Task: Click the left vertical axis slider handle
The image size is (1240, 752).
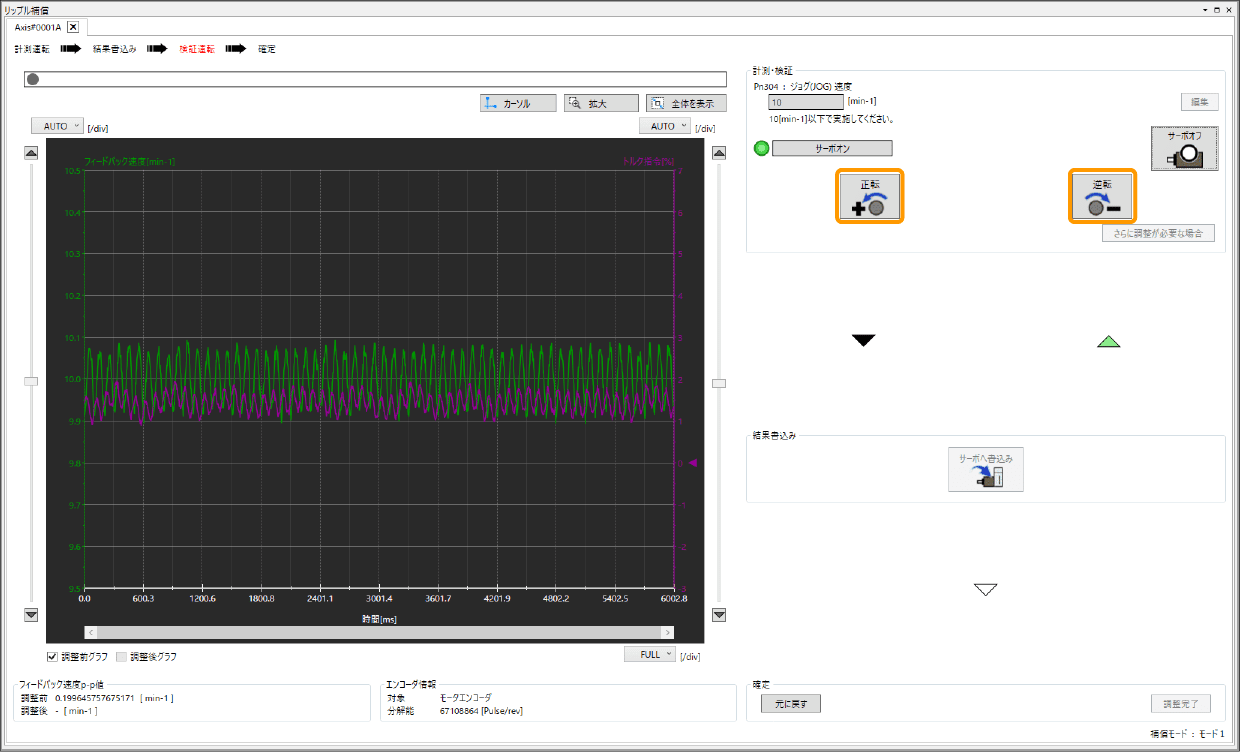Action: click(x=31, y=381)
